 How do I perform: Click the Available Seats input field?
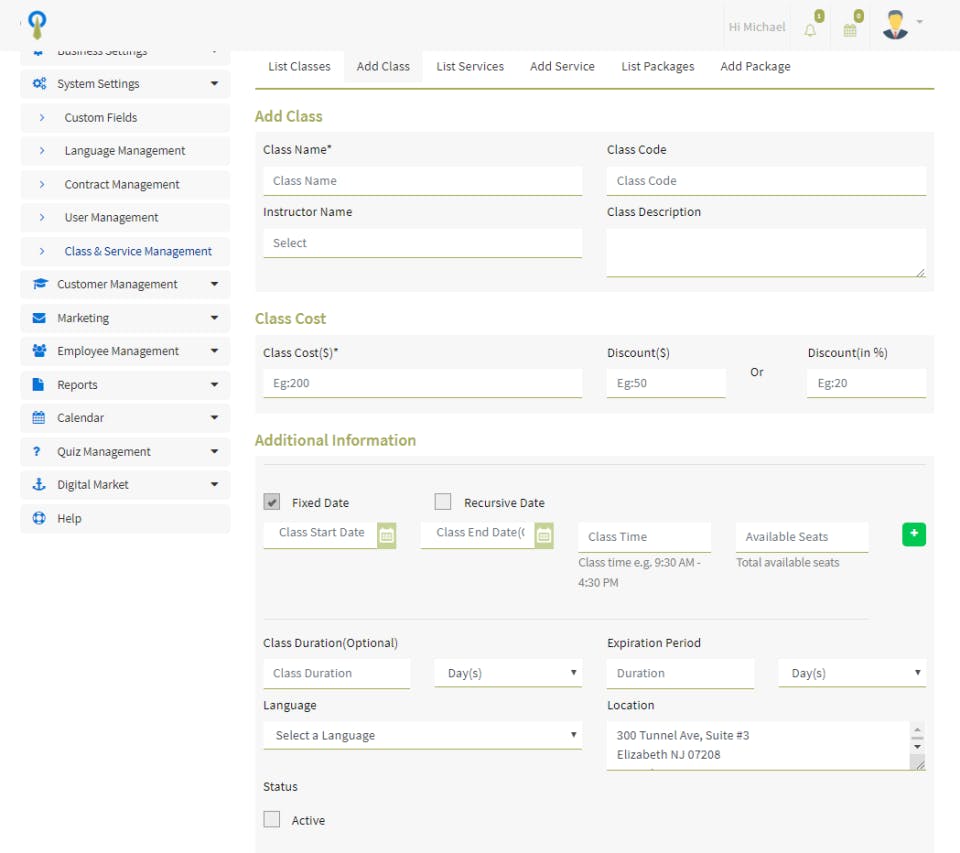(x=802, y=536)
